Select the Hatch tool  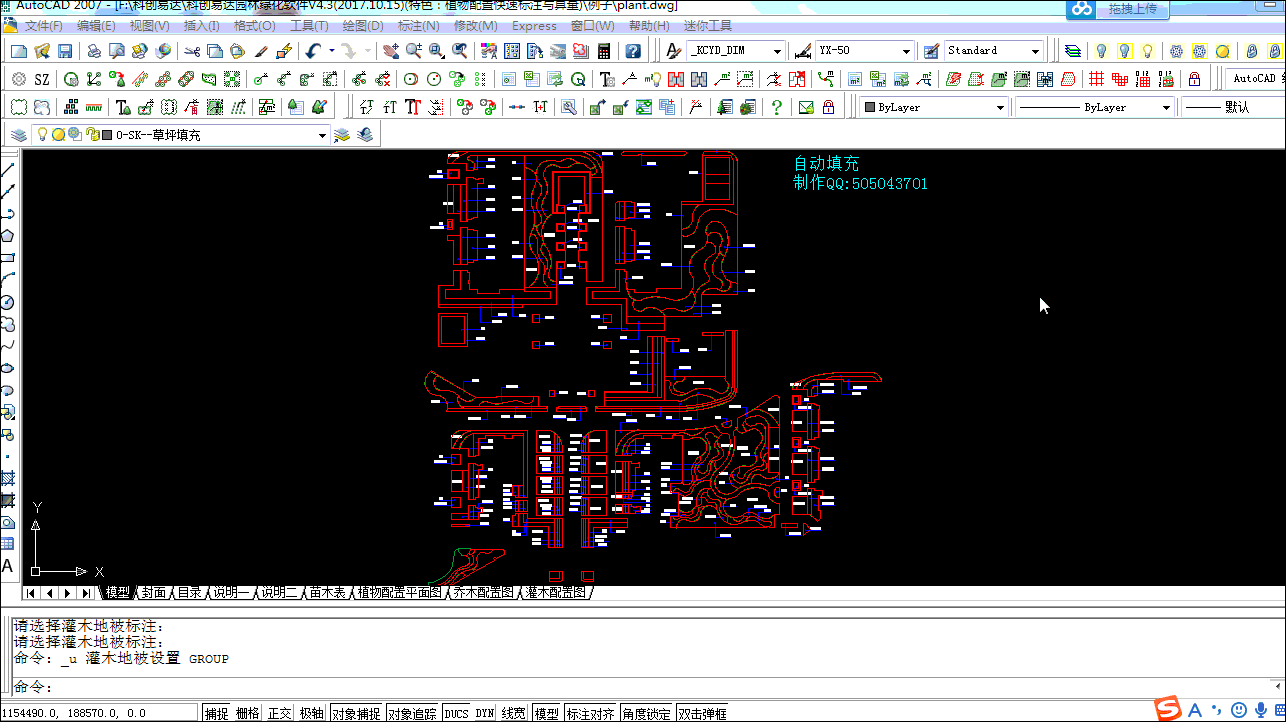8,478
